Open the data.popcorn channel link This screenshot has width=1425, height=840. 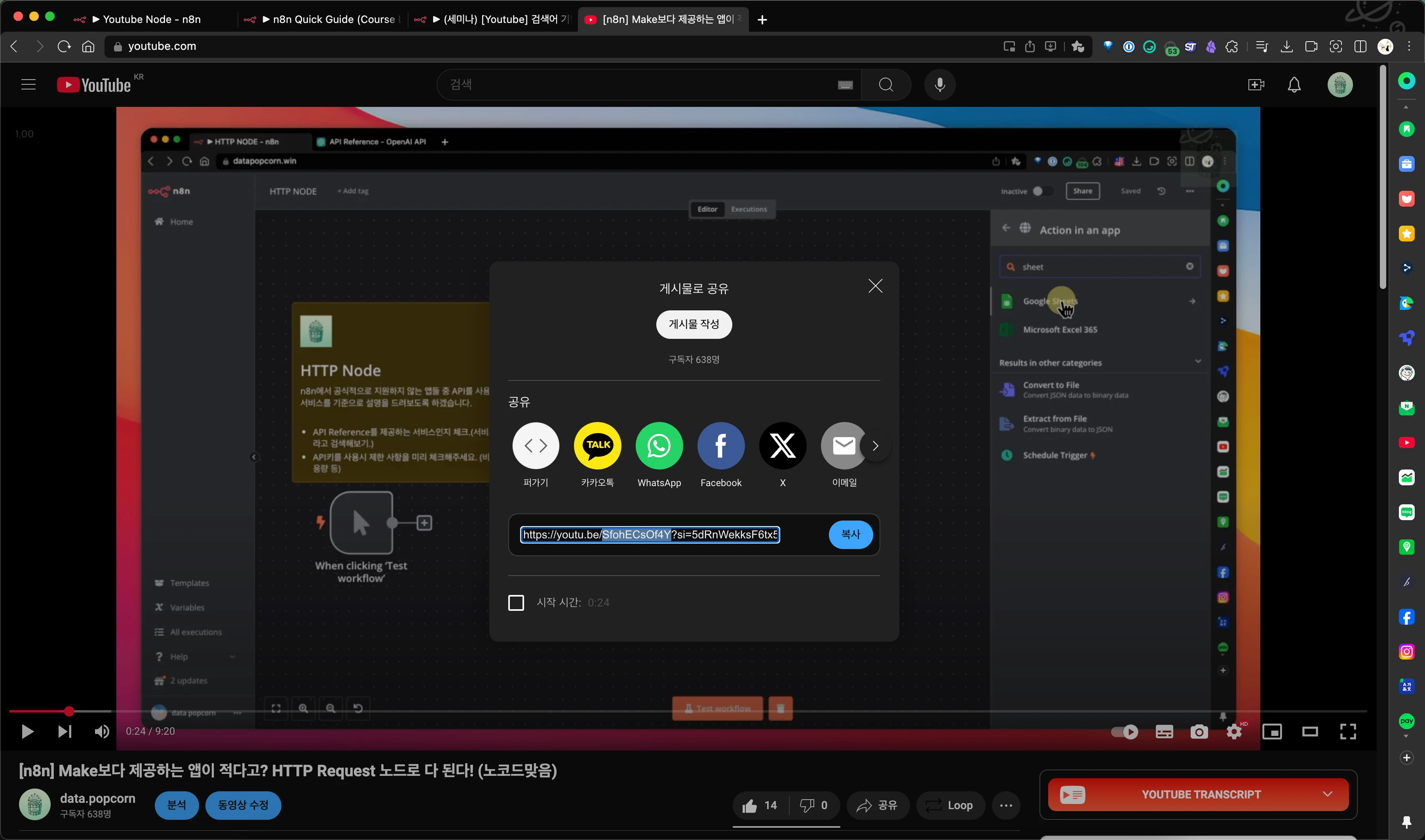click(x=97, y=798)
